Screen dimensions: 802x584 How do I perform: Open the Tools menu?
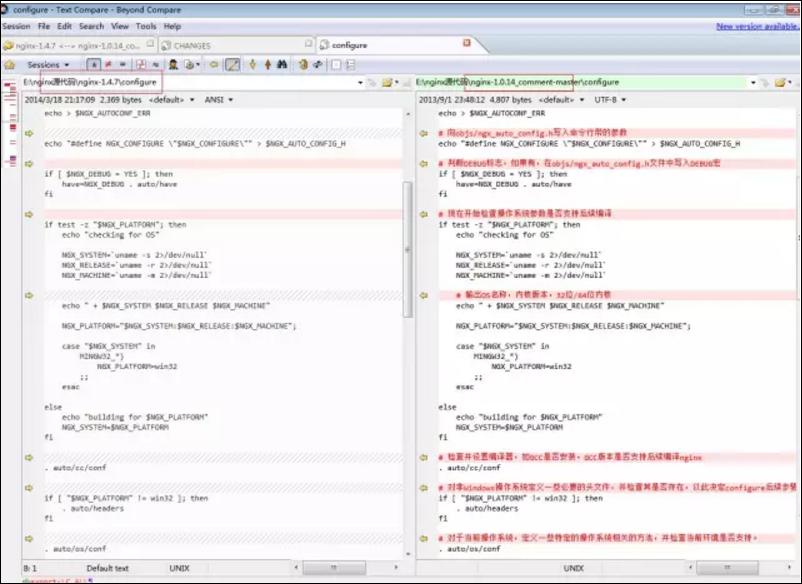coord(146,26)
